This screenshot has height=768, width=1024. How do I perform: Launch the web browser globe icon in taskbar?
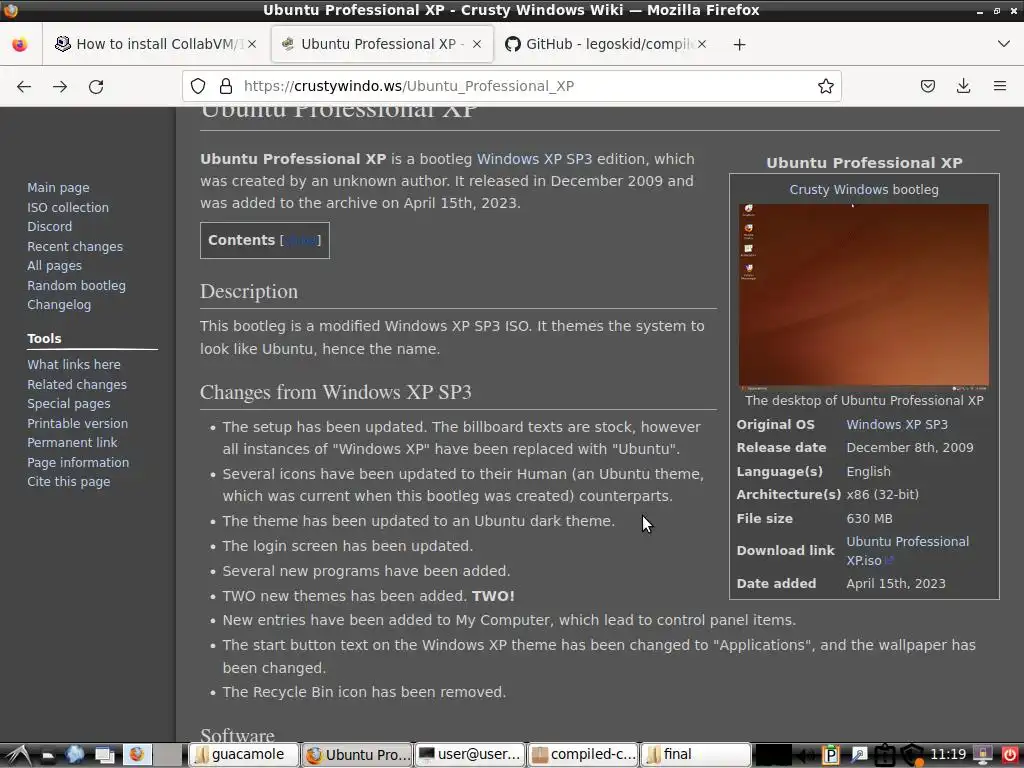pos(74,755)
